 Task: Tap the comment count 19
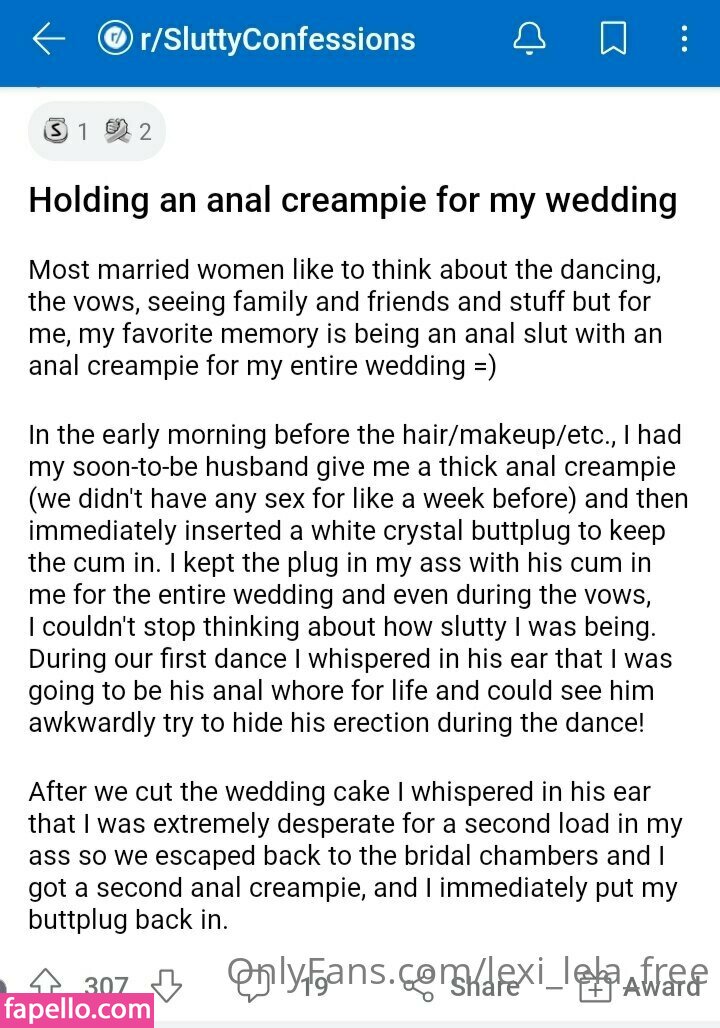pos(314,986)
